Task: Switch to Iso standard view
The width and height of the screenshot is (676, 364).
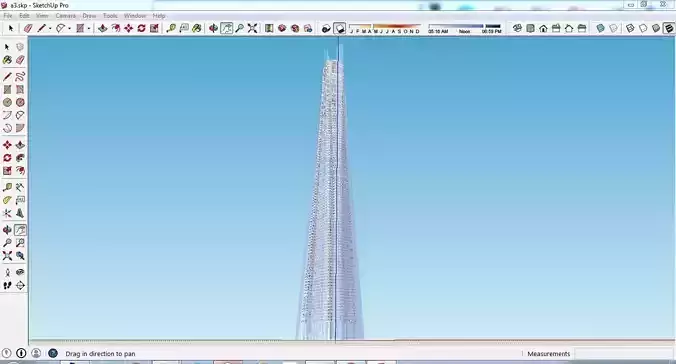Action: 517,28
